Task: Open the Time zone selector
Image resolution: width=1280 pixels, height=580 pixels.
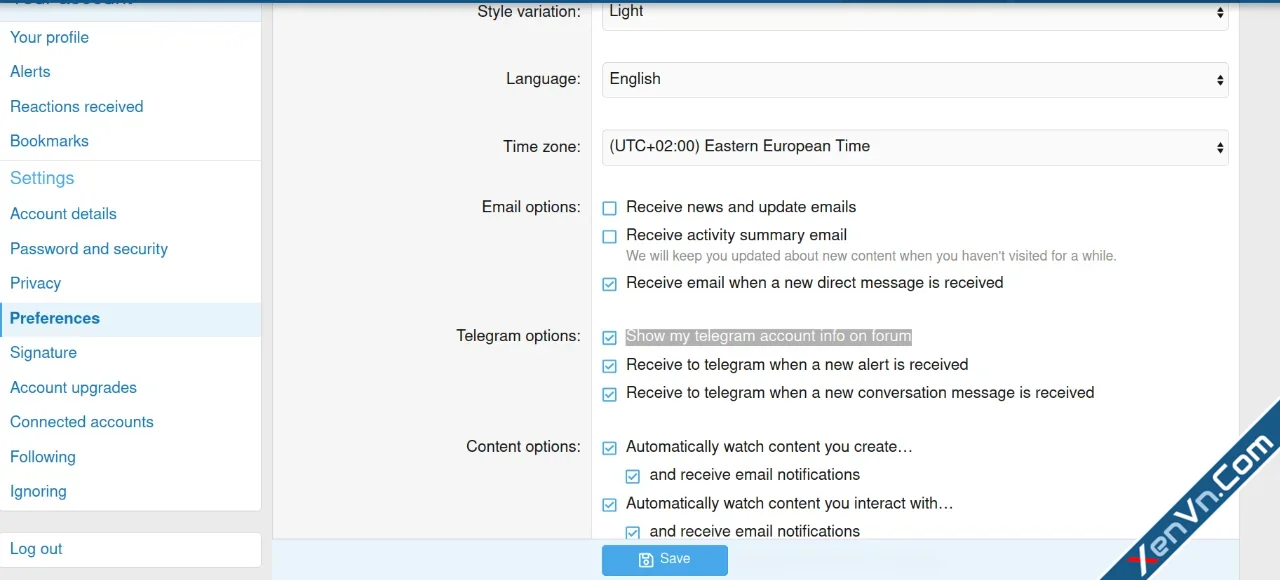Action: (x=914, y=147)
